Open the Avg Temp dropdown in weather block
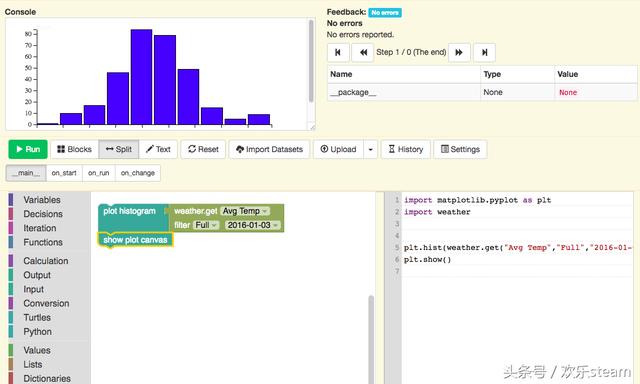This screenshot has width=640, height=384. [244, 211]
